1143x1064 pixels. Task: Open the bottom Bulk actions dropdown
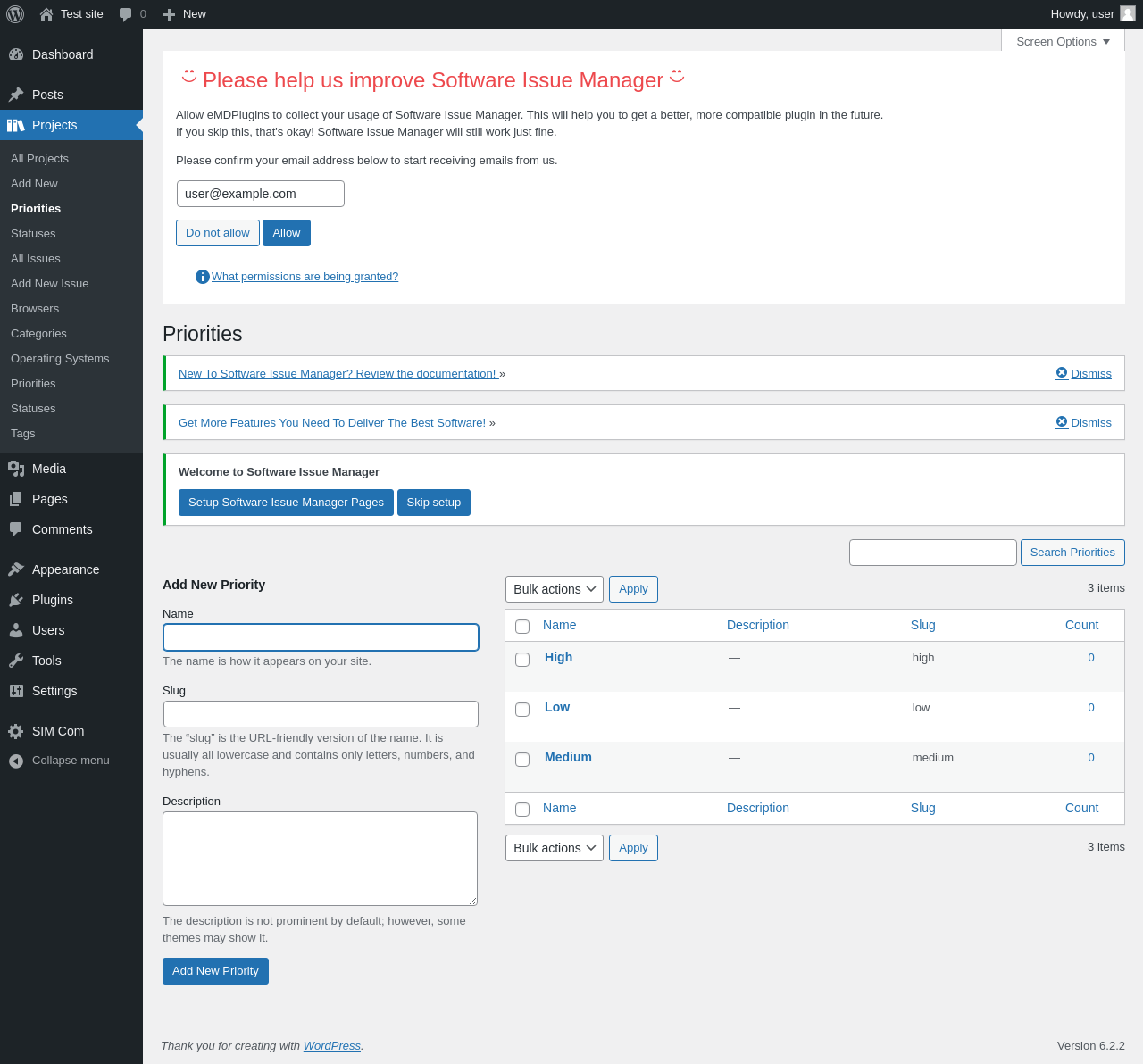(555, 848)
